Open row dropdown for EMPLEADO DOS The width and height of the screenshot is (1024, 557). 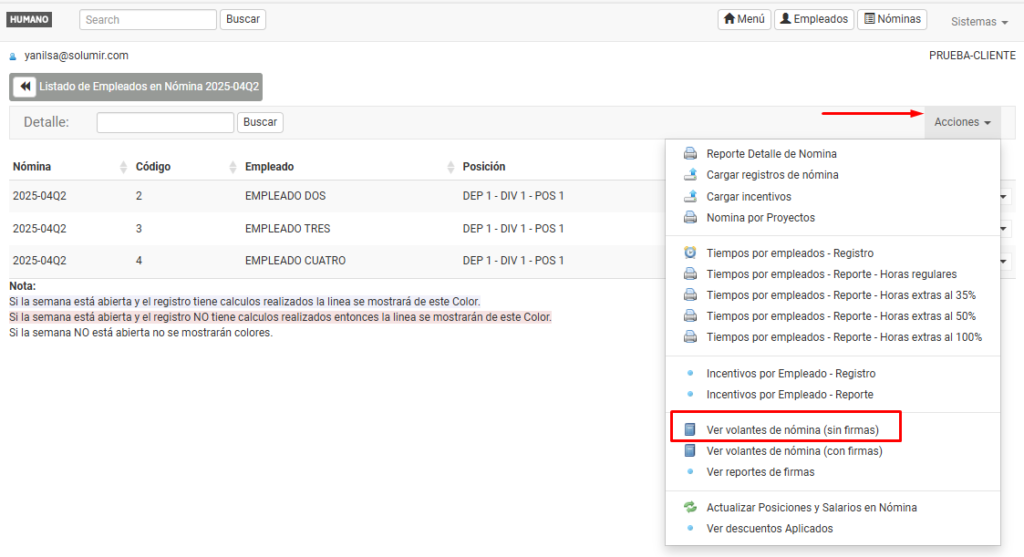1003,197
